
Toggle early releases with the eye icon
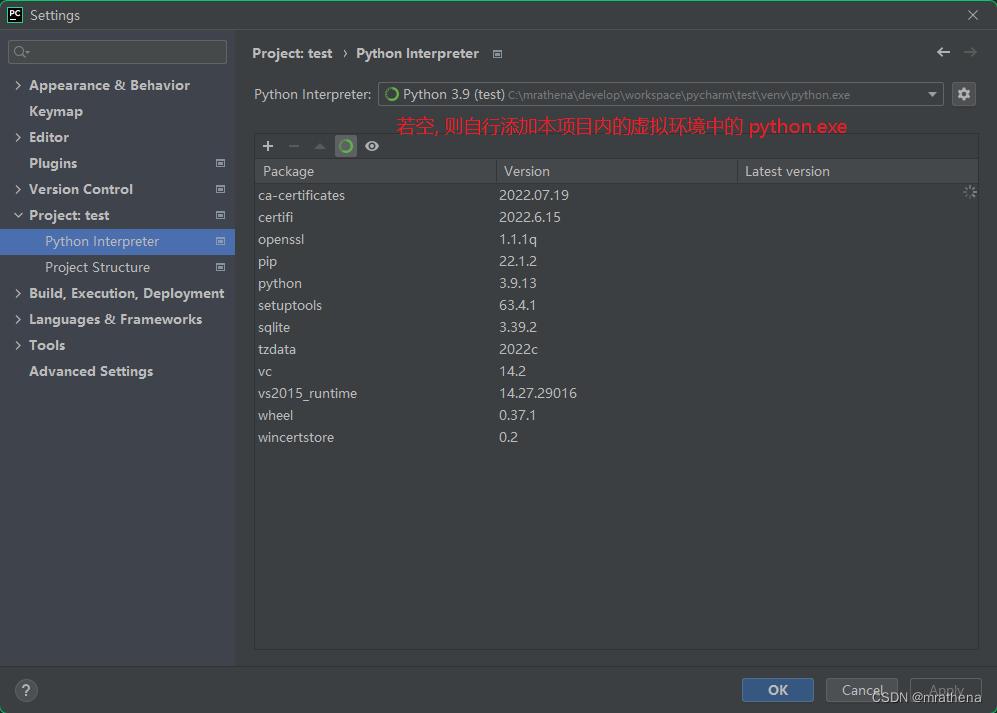(372, 146)
